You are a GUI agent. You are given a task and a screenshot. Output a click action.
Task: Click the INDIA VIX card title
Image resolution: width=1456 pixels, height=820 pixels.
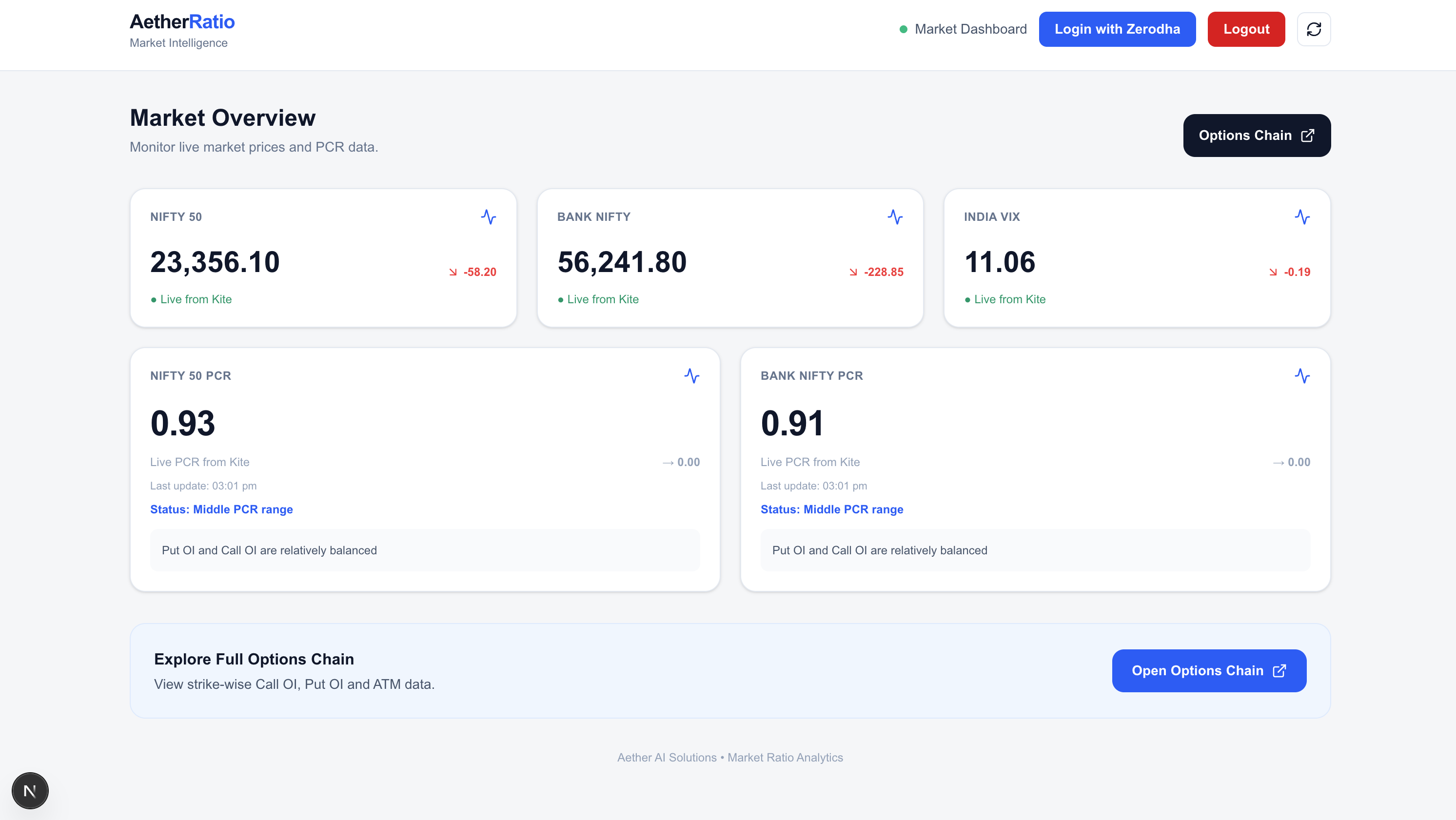(992, 217)
